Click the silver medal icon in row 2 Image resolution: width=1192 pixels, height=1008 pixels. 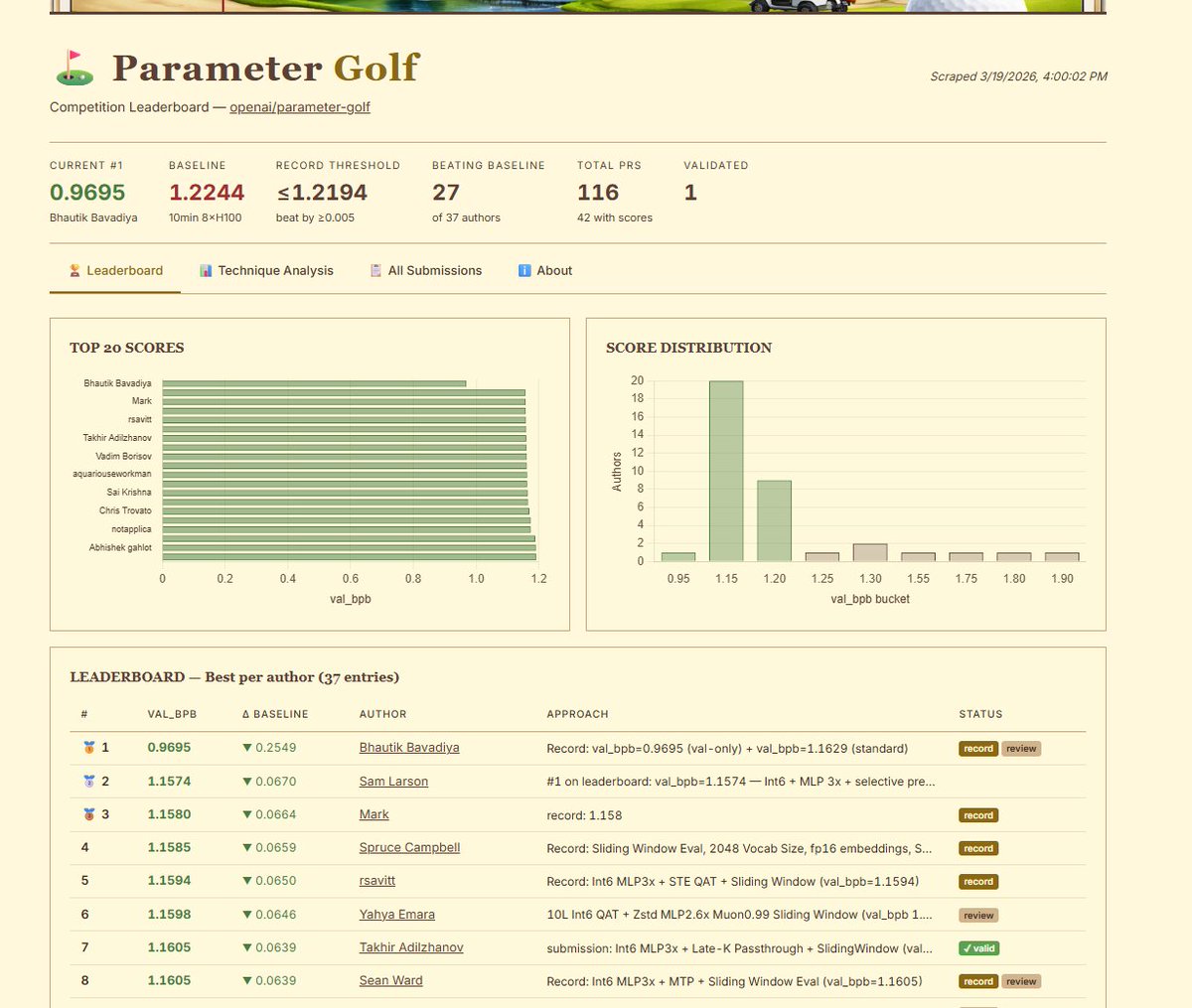[89, 782]
